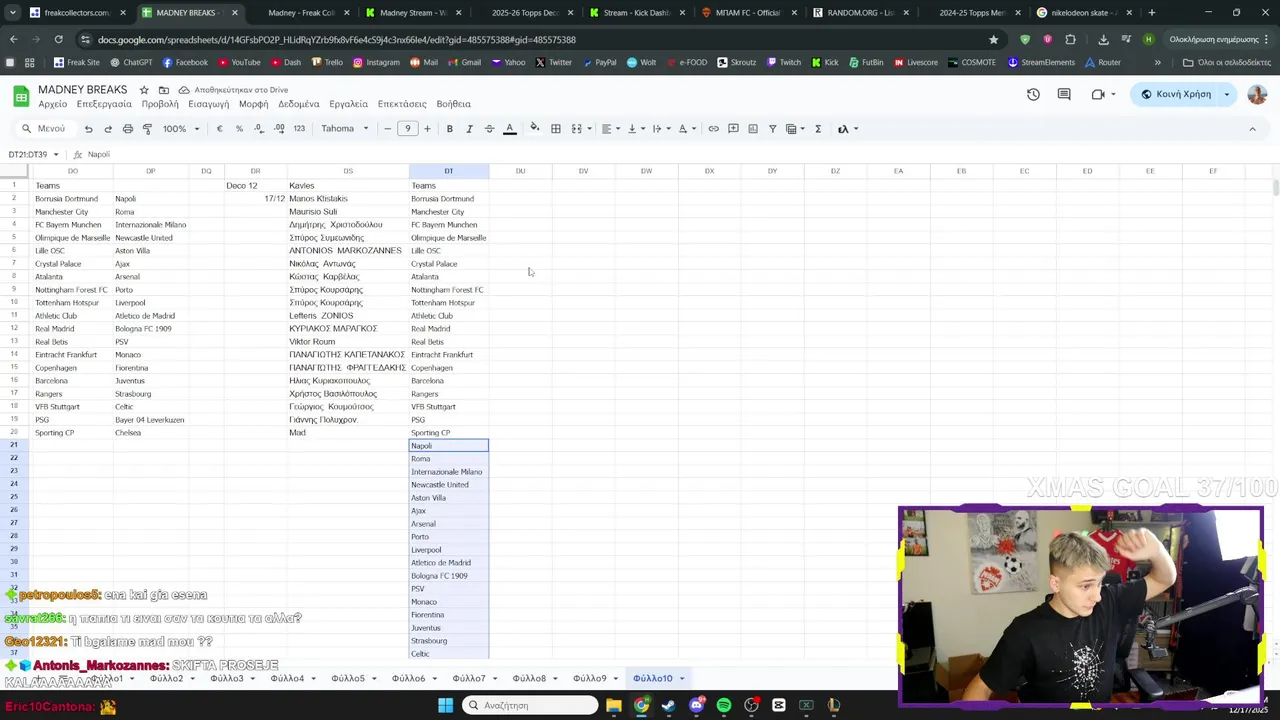
Task: Open the Εισαγωγή menu
Action: (209, 104)
